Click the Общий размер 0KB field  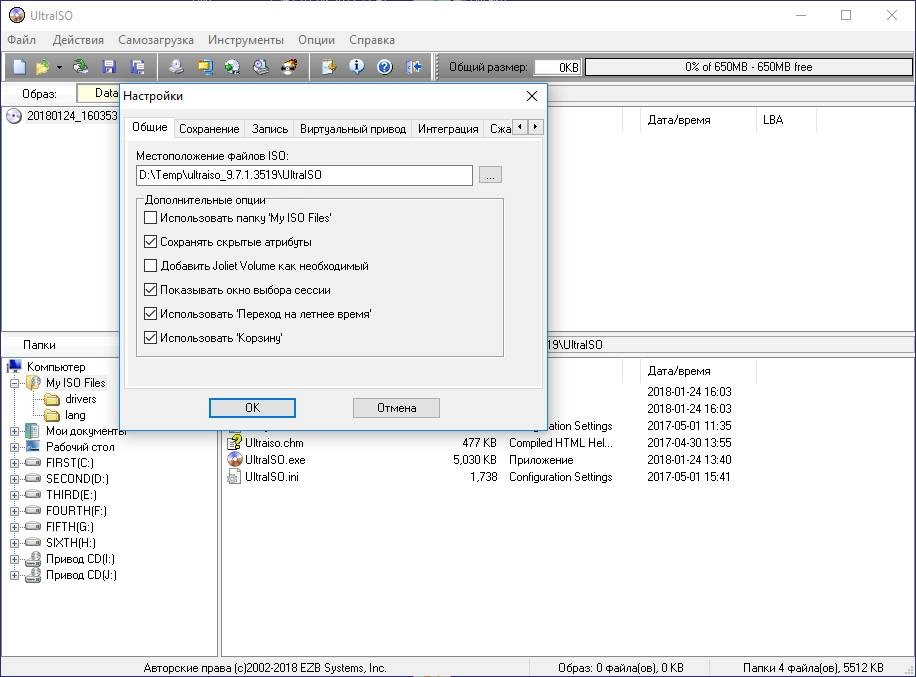(557, 67)
